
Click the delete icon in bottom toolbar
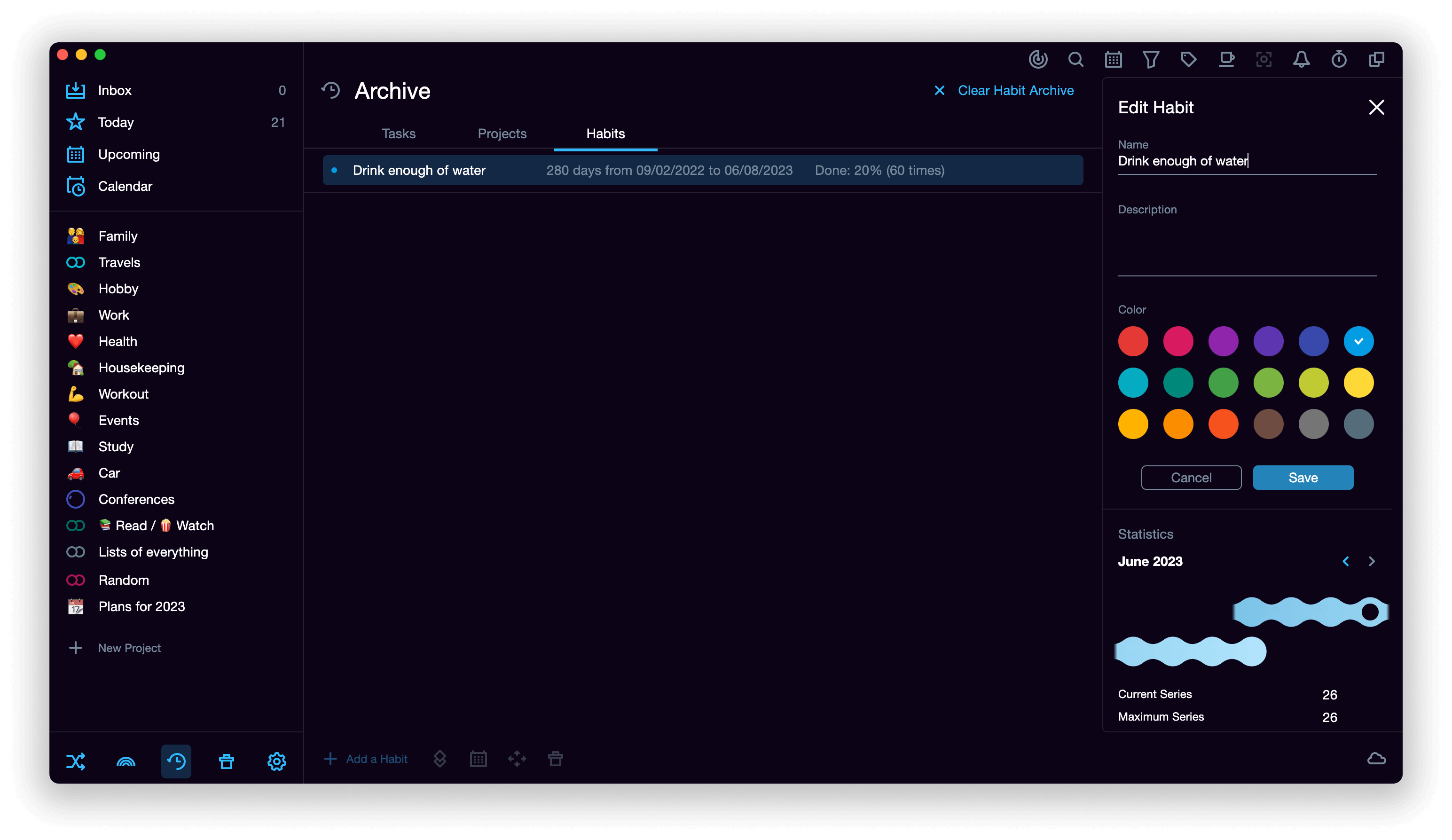[556, 759]
